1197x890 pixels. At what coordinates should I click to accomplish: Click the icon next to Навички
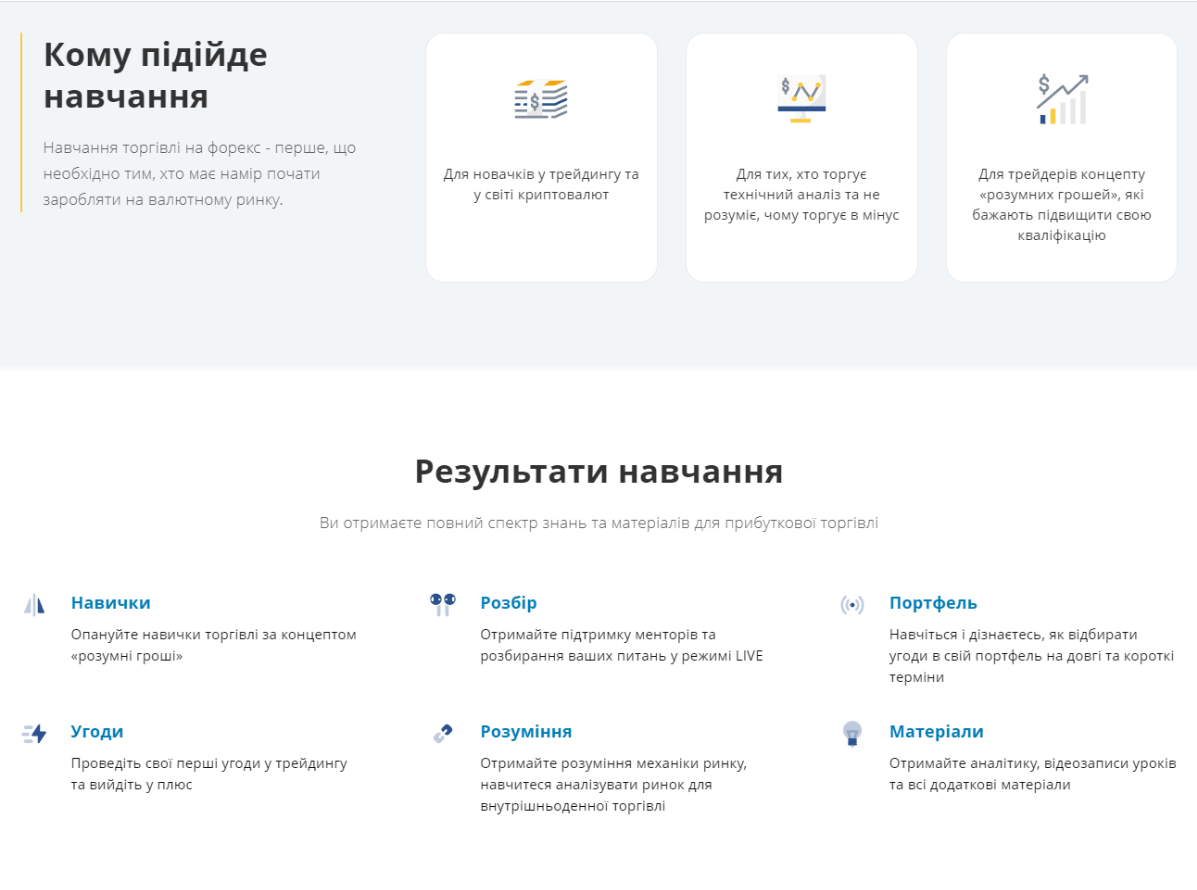(34, 605)
